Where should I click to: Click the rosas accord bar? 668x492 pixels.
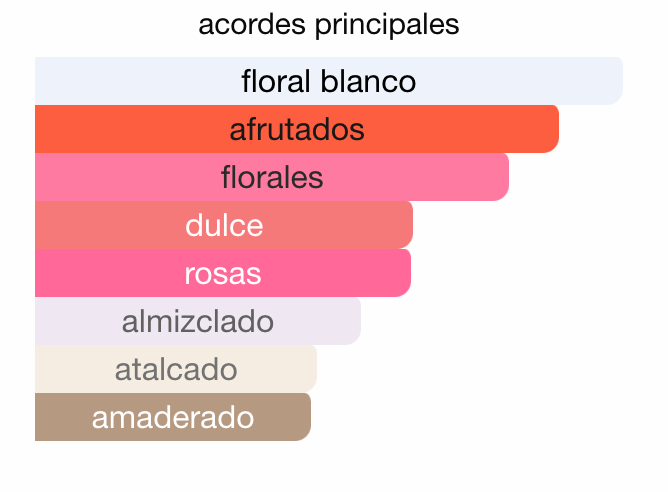(100, 273)
